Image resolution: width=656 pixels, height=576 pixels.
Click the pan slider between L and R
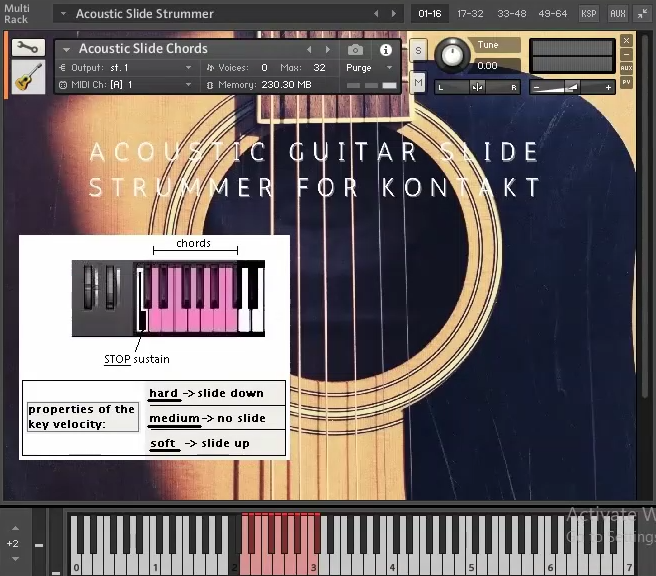point(477,87)
